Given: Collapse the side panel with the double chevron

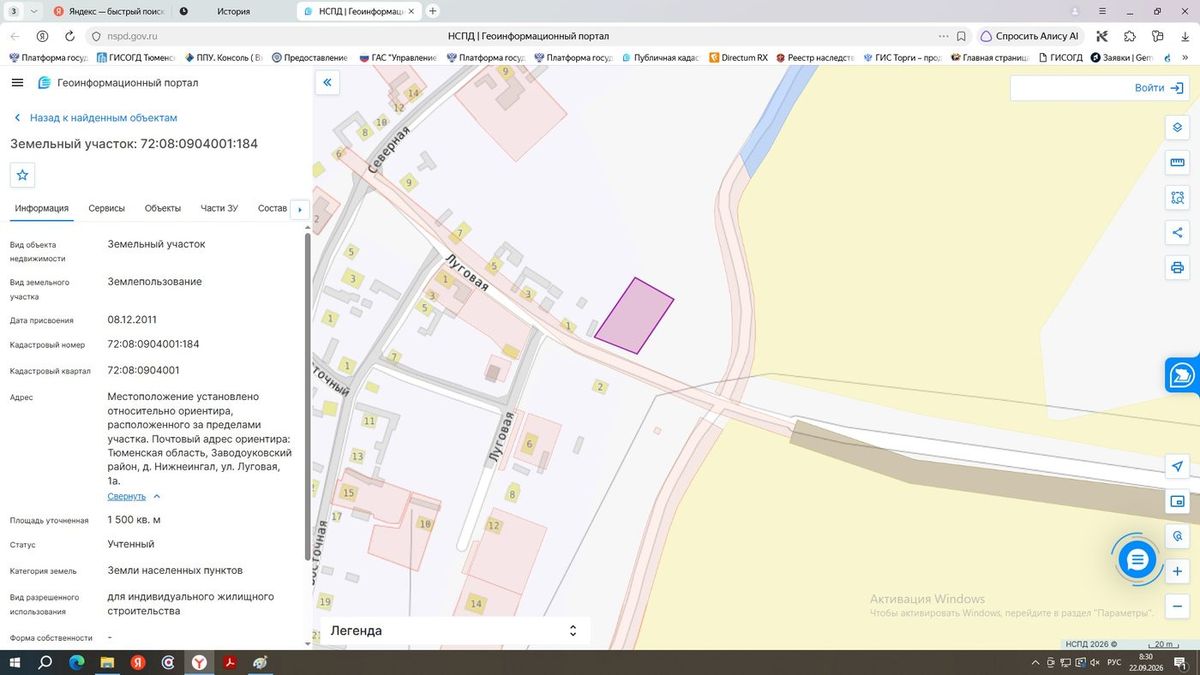Looking at the screenshot, I should (327, 83).
